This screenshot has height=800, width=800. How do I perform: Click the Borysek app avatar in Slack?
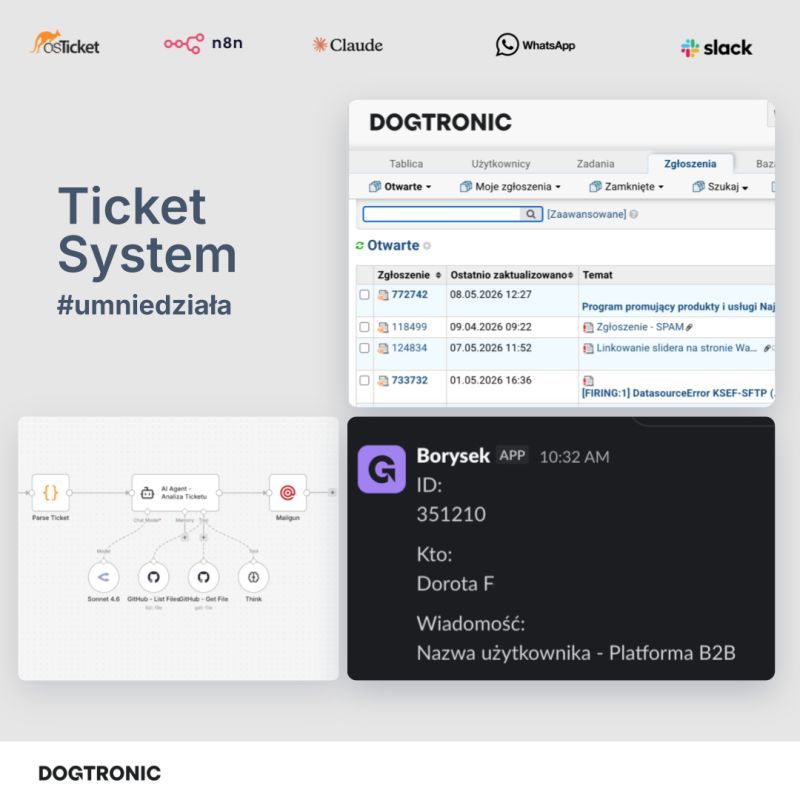[x=382, y=469]
